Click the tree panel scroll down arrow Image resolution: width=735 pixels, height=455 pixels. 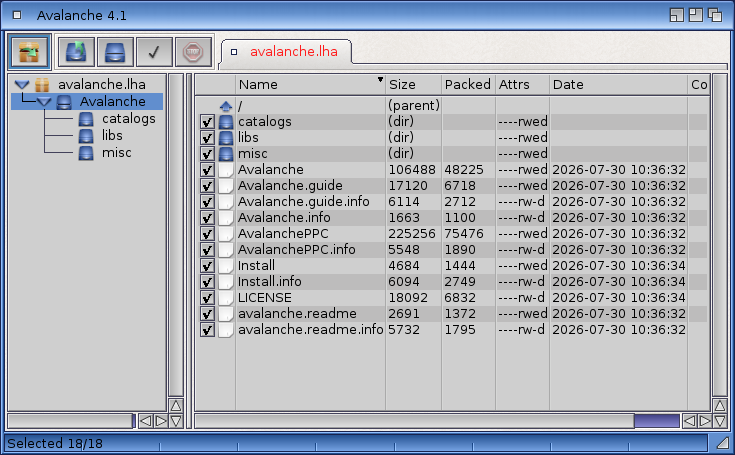click(x=176, y=421)
